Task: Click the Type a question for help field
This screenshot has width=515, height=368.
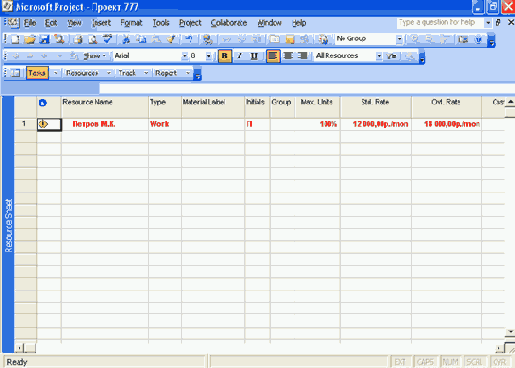Action: 441,23
